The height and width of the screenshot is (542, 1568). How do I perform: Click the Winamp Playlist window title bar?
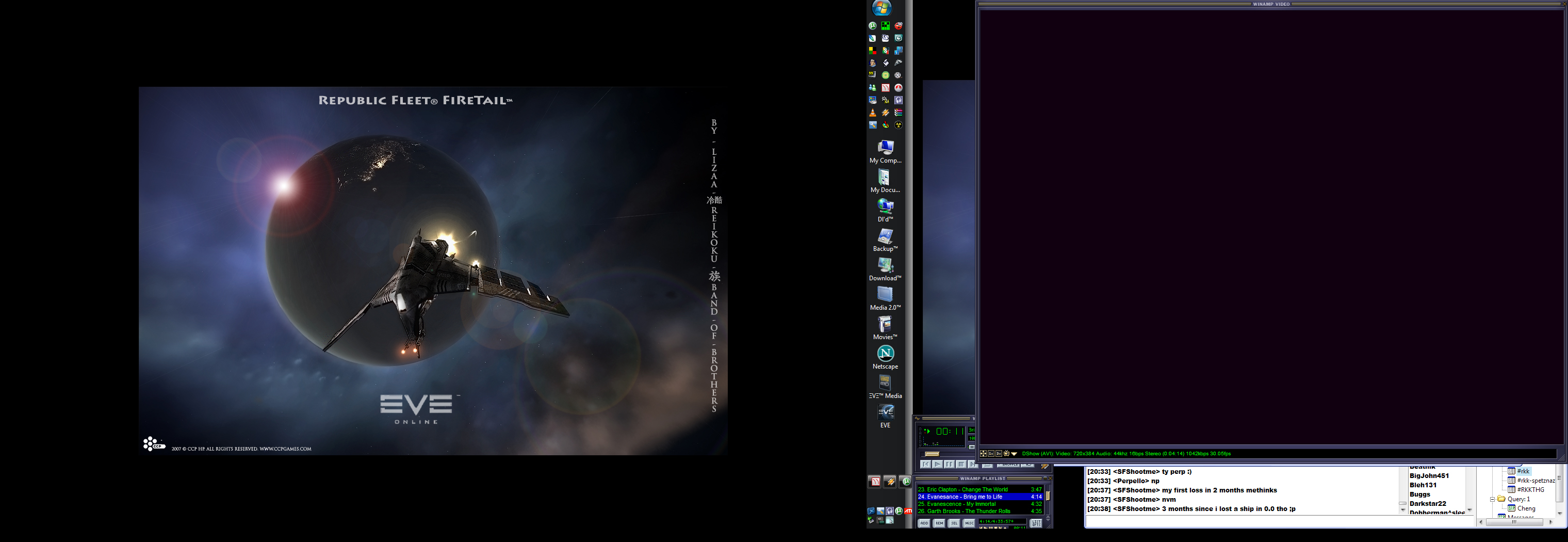[983, 479]
